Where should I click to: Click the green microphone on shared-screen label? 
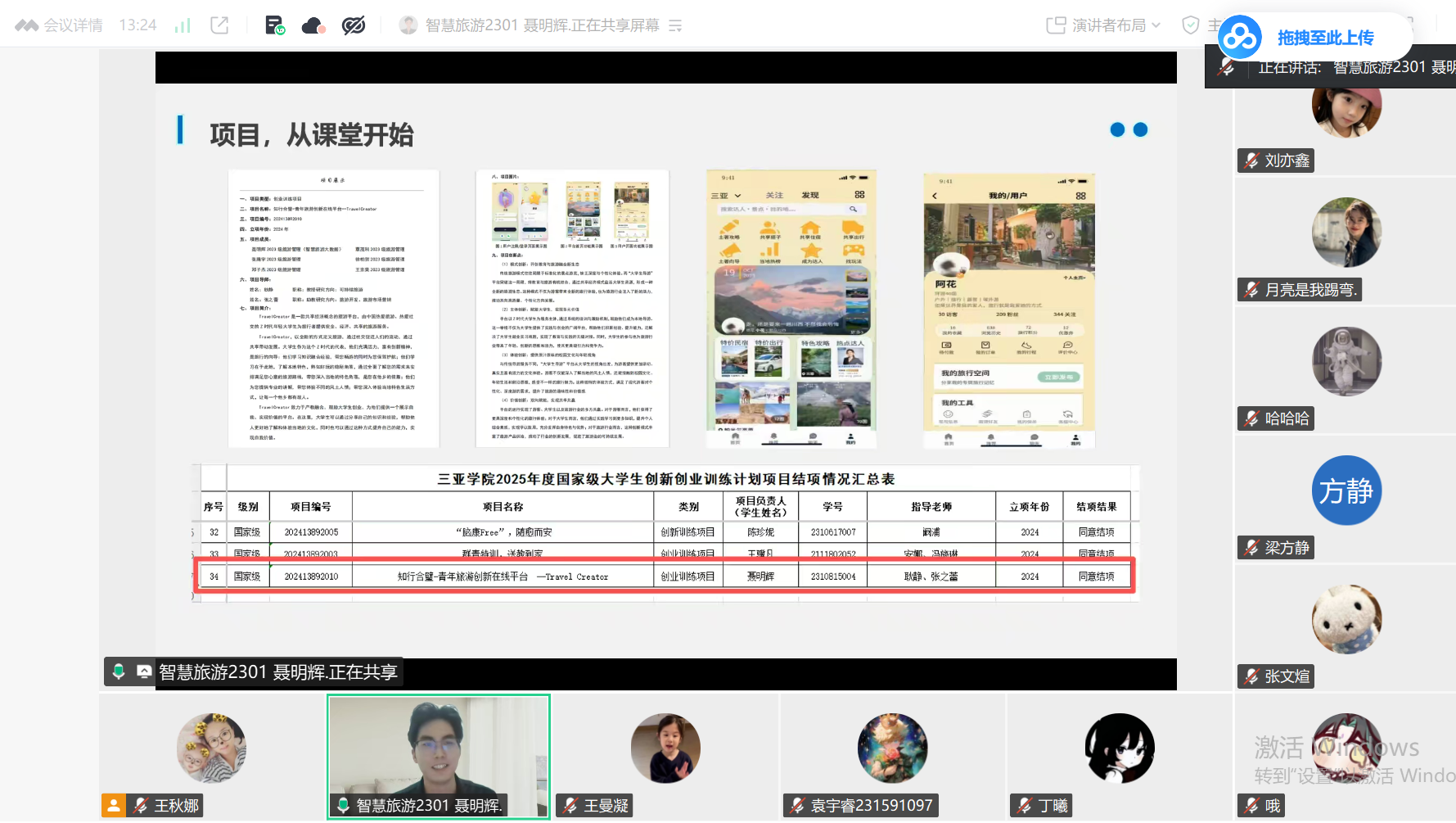coord(119,672)
